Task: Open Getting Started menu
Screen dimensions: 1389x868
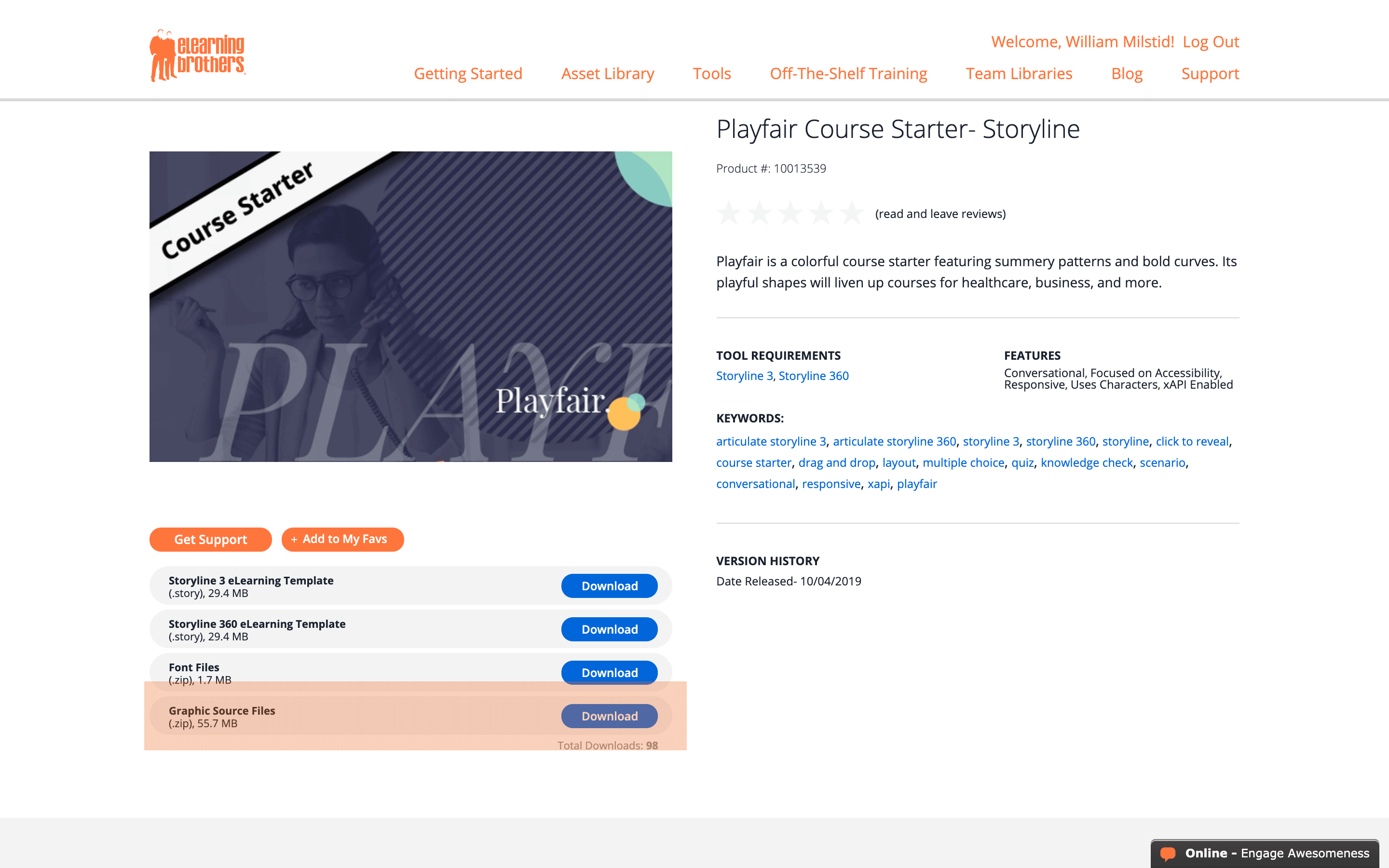Action: 468,73
